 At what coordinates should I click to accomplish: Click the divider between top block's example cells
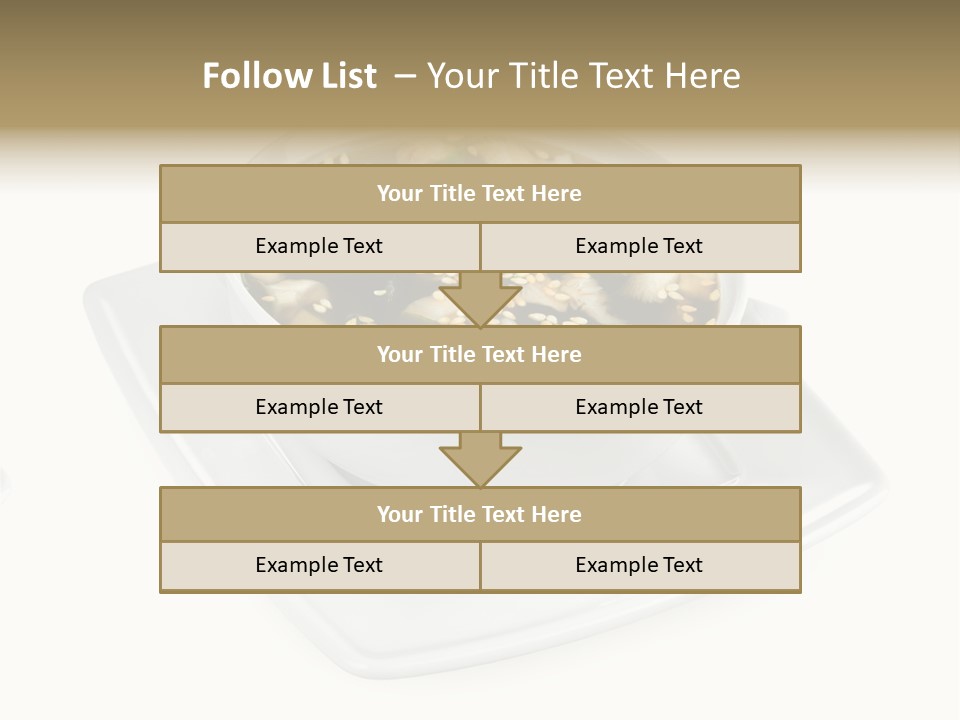point(480,246)
